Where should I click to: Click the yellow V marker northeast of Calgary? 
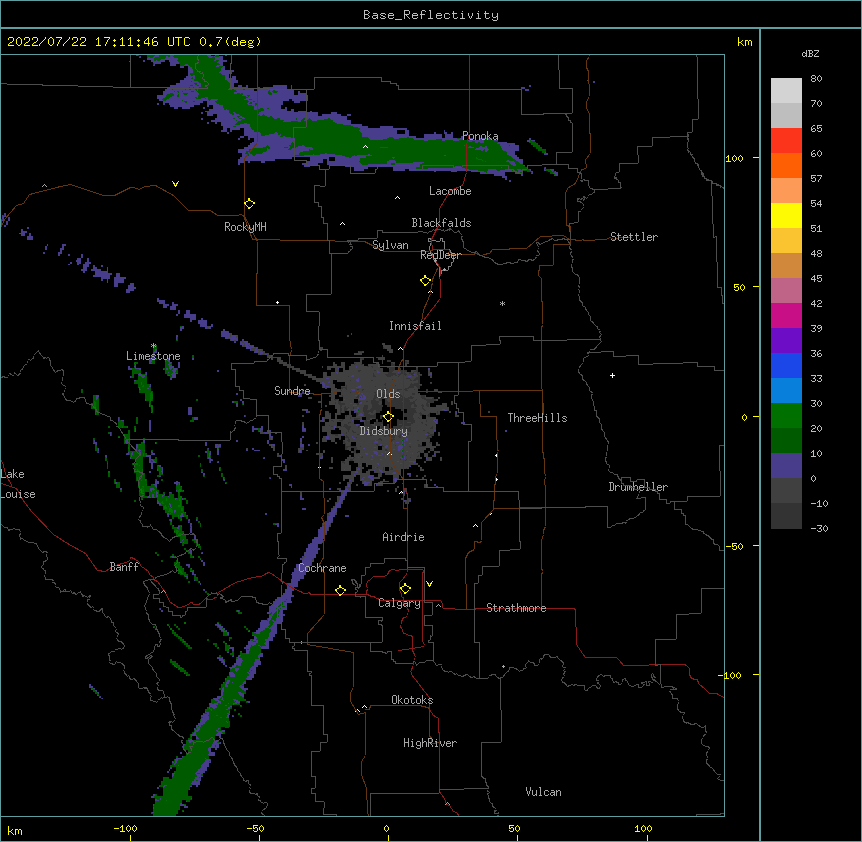pos(429,584)
